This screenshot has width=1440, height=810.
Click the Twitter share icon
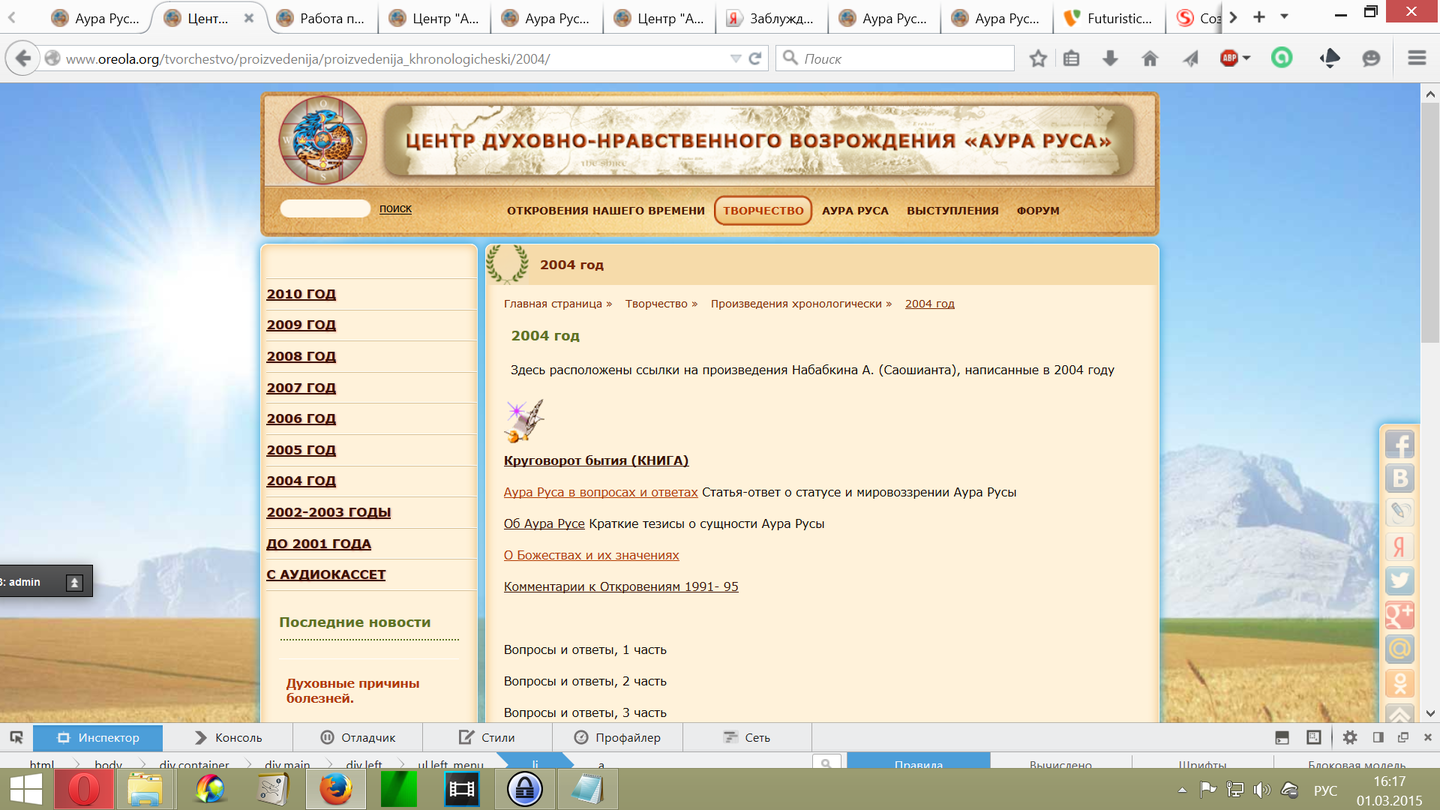(1399, 581)
